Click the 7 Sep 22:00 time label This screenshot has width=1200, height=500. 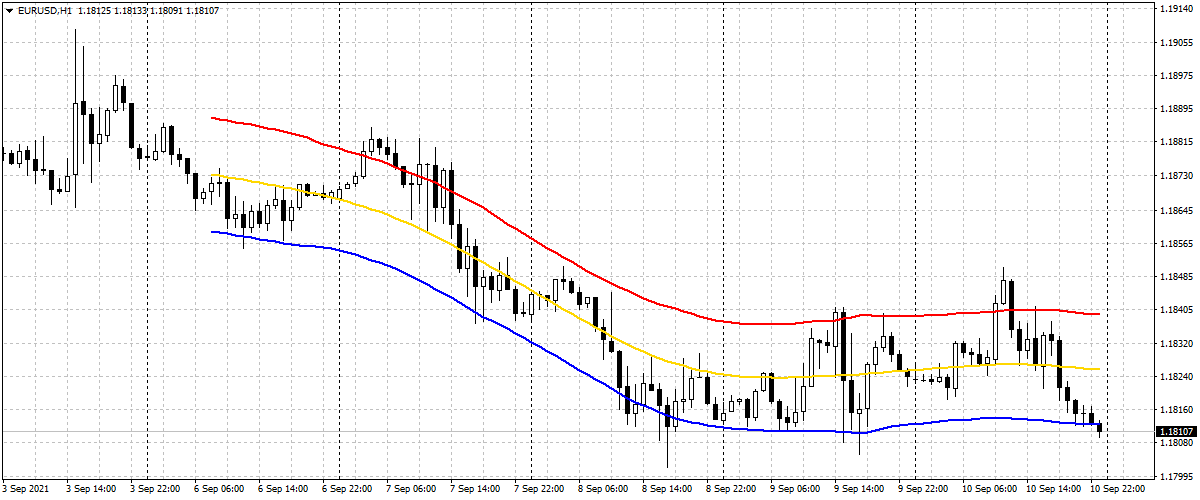pos(541,490)
